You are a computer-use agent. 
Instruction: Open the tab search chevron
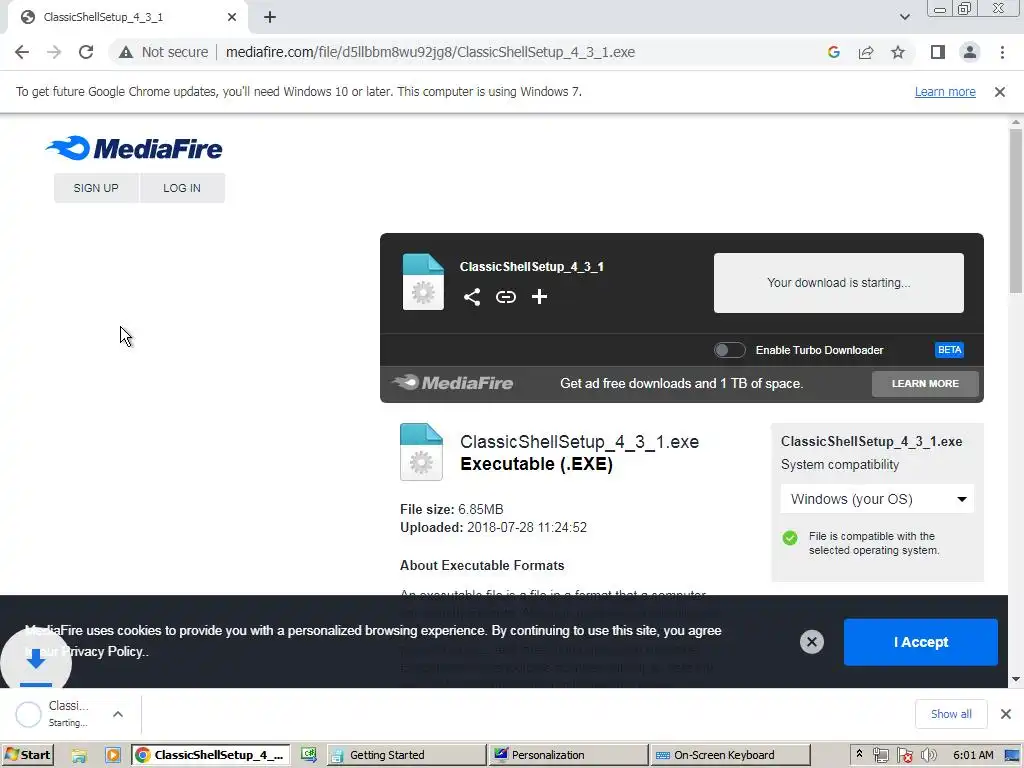(x=904, y=18)
